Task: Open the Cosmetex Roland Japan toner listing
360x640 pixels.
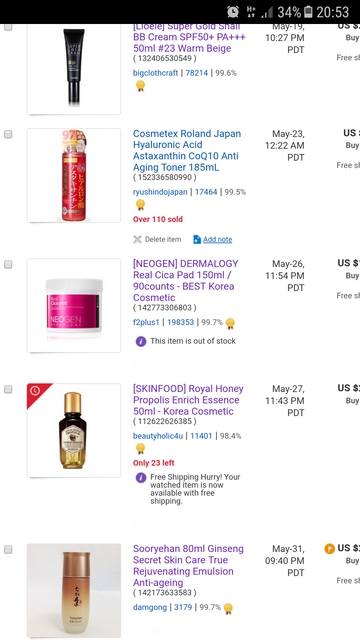Action: [187, 150]
